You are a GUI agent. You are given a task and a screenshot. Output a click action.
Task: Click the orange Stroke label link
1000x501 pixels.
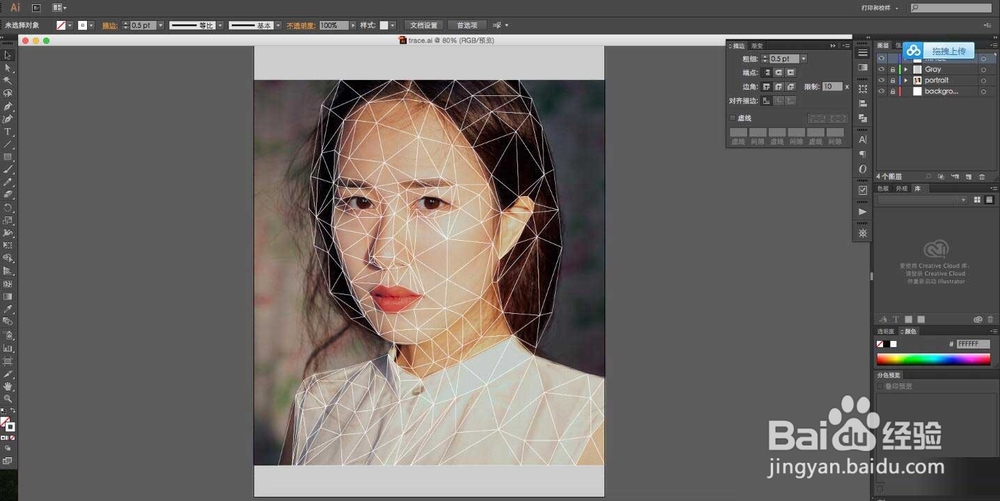(x=109, y=25)
